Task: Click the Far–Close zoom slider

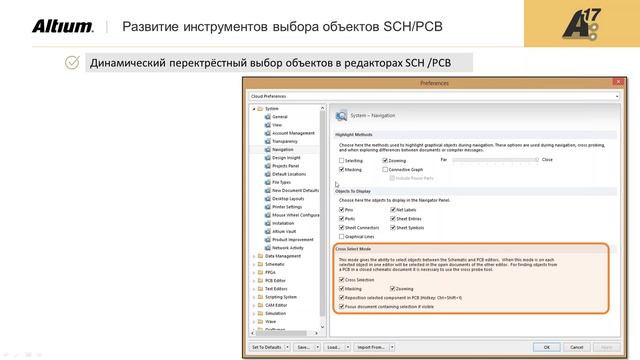Action: [x=495, y=160]
